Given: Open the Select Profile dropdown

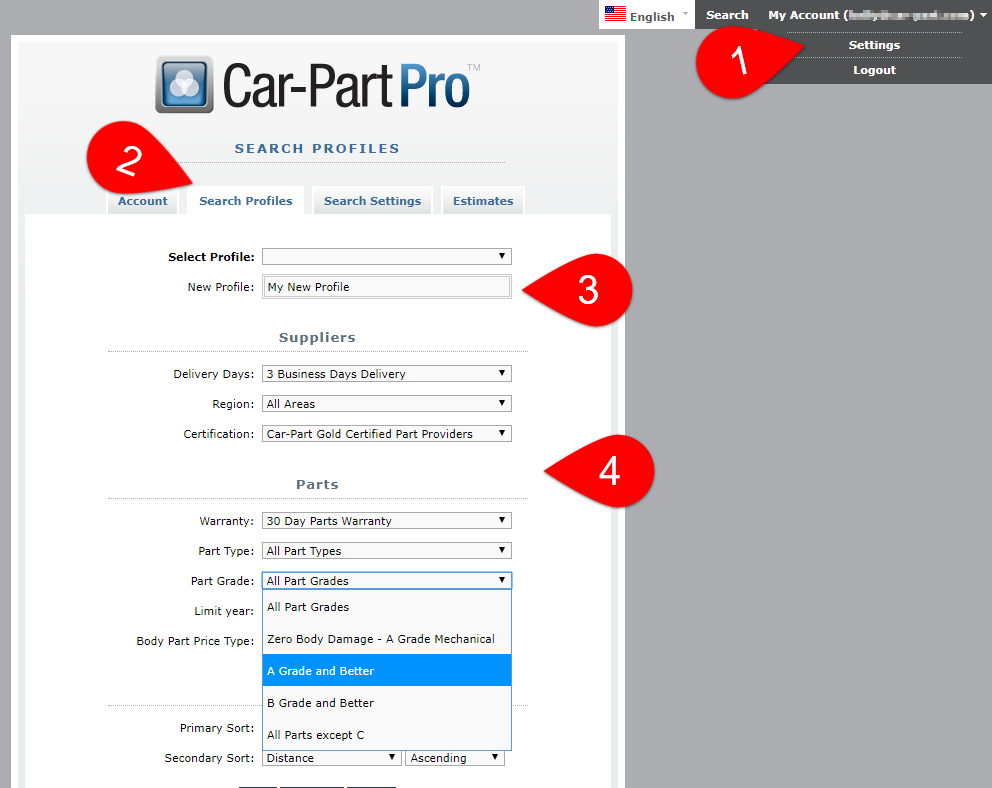Looking at the screenshot, I should (387, 256).
